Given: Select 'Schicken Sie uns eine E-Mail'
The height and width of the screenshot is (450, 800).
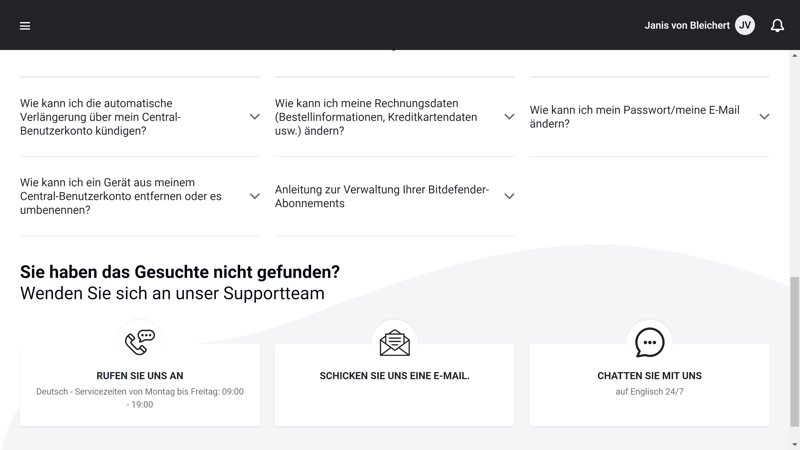Looking at the screenshot, I should [395, 376].
